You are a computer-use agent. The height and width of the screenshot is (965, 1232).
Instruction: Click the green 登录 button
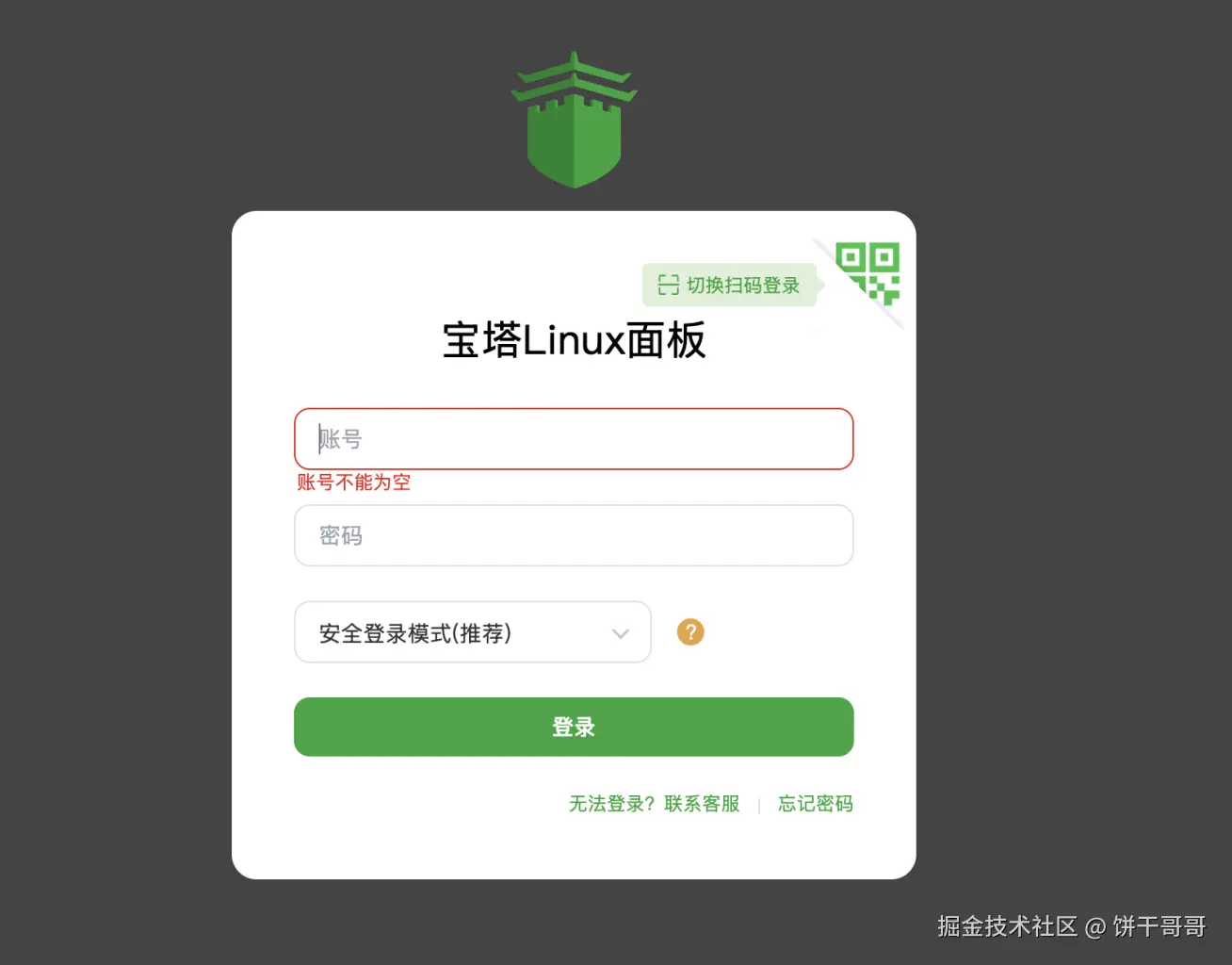pyautogui.click(x=574, y=727)
